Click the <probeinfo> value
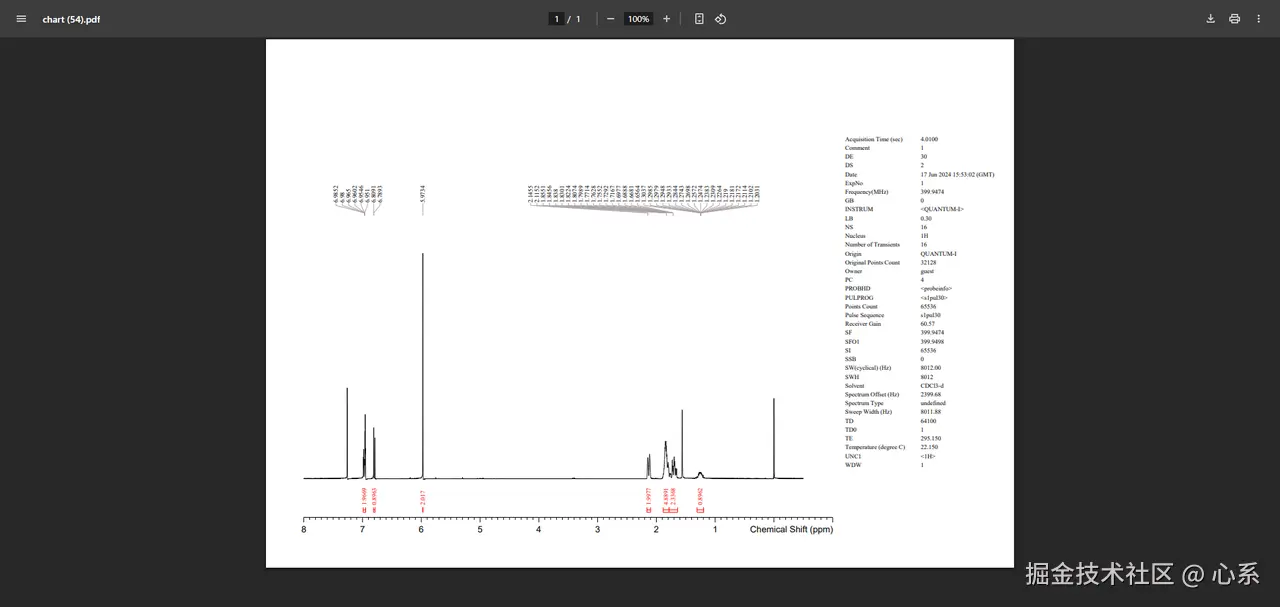The width and height of the screenshot is (1280, 607). [938, 289]
